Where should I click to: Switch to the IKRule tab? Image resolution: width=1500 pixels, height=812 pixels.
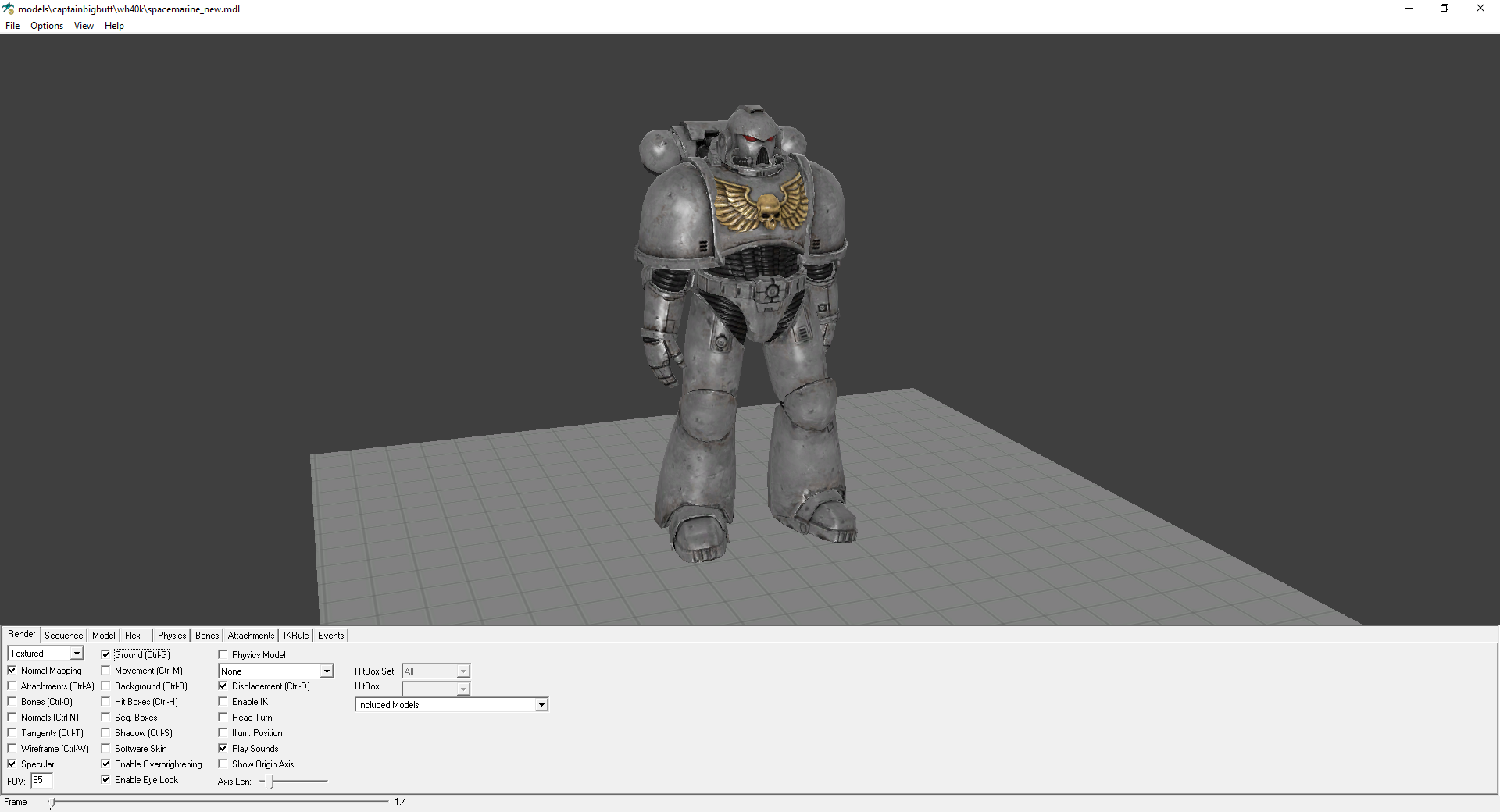(x=296, y=636)
